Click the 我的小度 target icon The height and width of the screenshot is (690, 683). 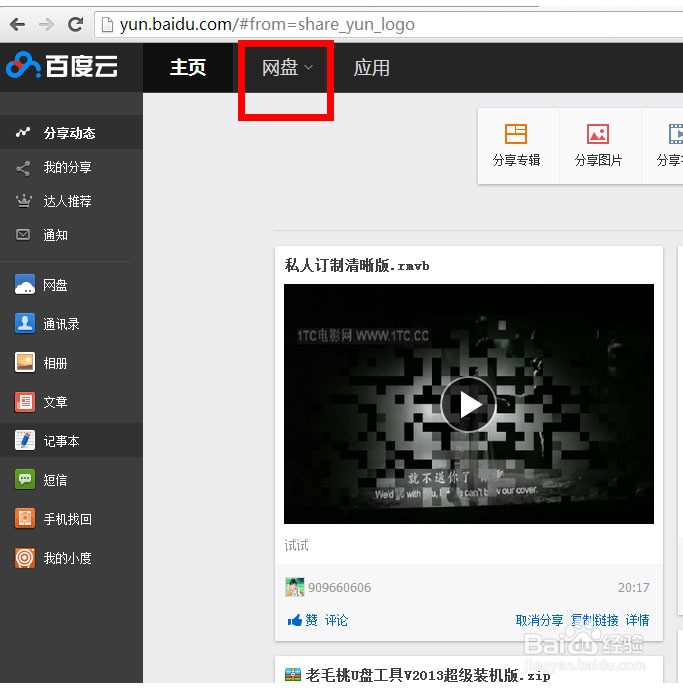click(x=25, y=558)
